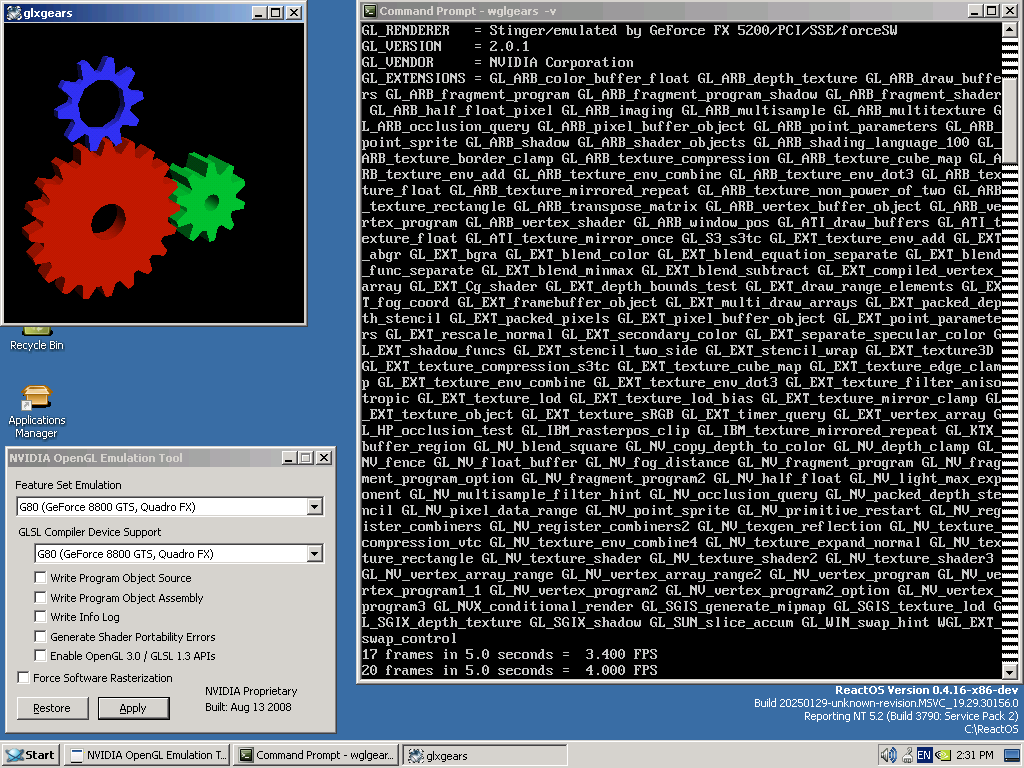This screenshot has height=768, width=1024.
Task: Enable Write Program Object Source
Action: pyautogui.click(x=40, y=577)
